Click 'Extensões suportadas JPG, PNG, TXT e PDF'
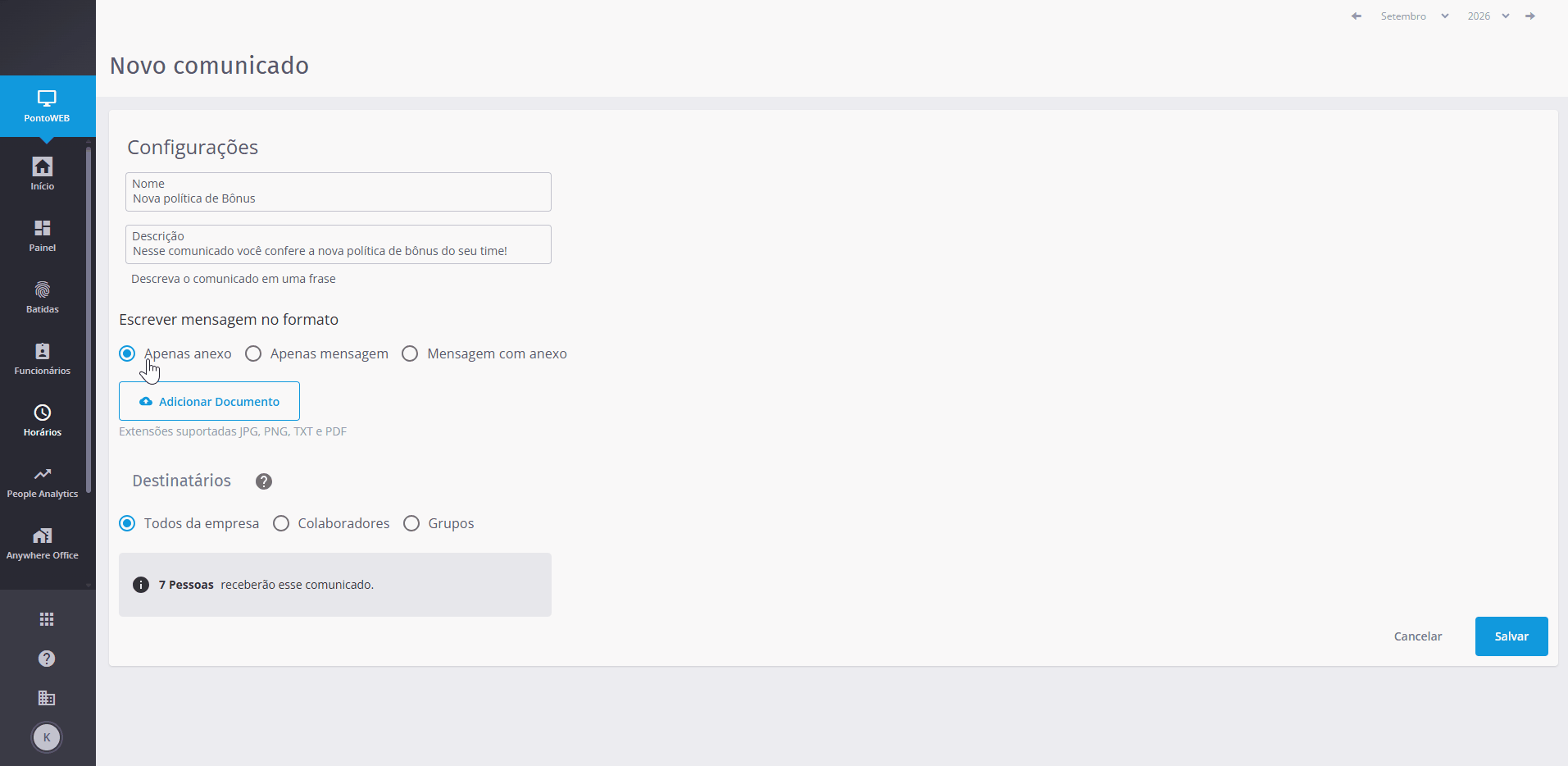Viewport: 1568px width, 766px height. [x=233, y=431]
